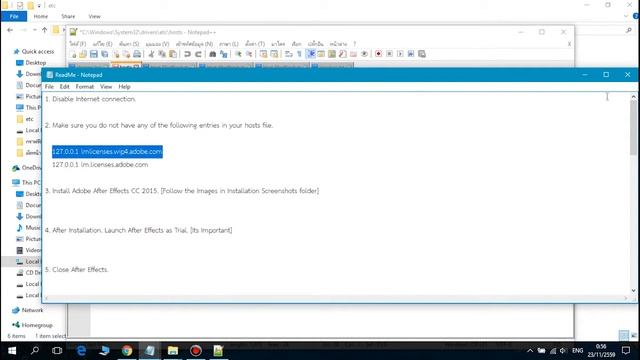This screenshot has height=360, width=640.
Task: Click highlighted line 'lmlicenses.wip4.adobe.com'
Action: click(x=107, y=151)
